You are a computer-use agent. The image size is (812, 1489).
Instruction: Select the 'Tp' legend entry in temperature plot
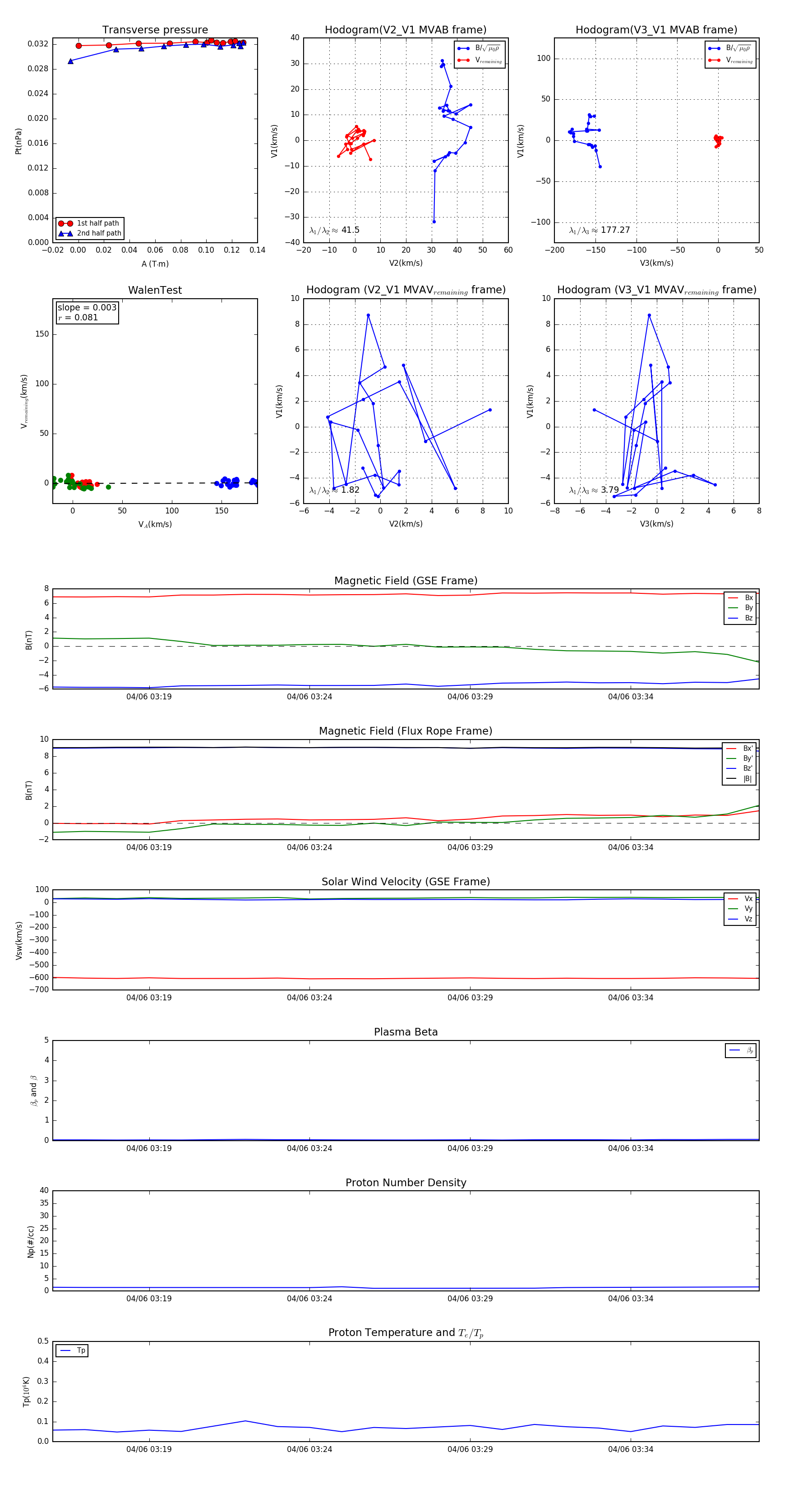[72, 1351]
